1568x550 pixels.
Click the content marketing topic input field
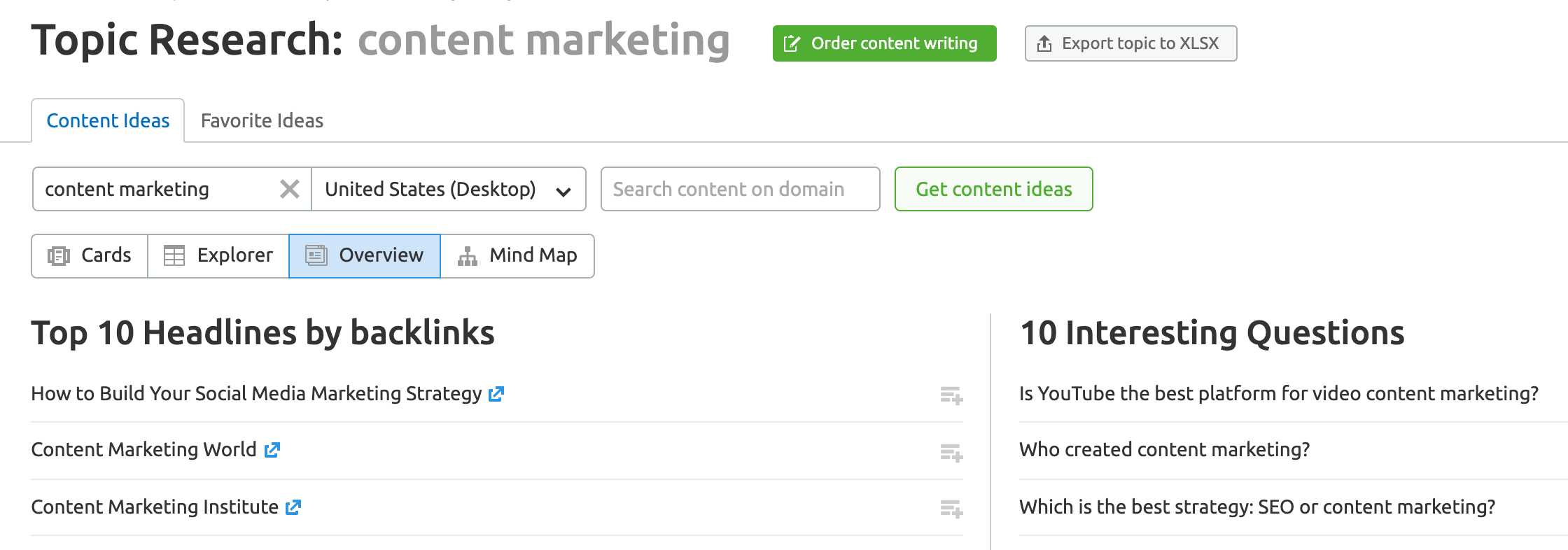click(154, 189)
